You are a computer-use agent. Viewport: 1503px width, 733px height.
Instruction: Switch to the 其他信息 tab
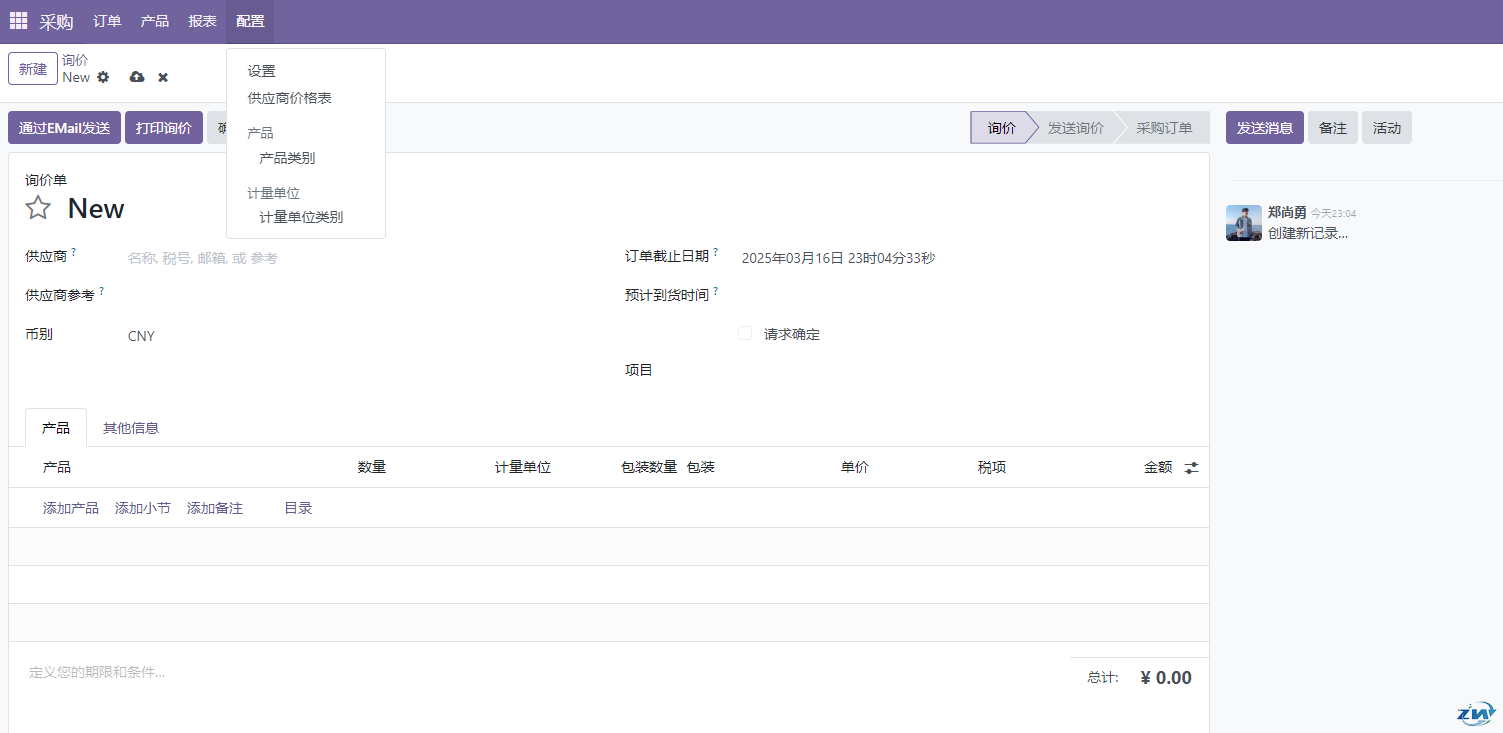coord(131,428)
